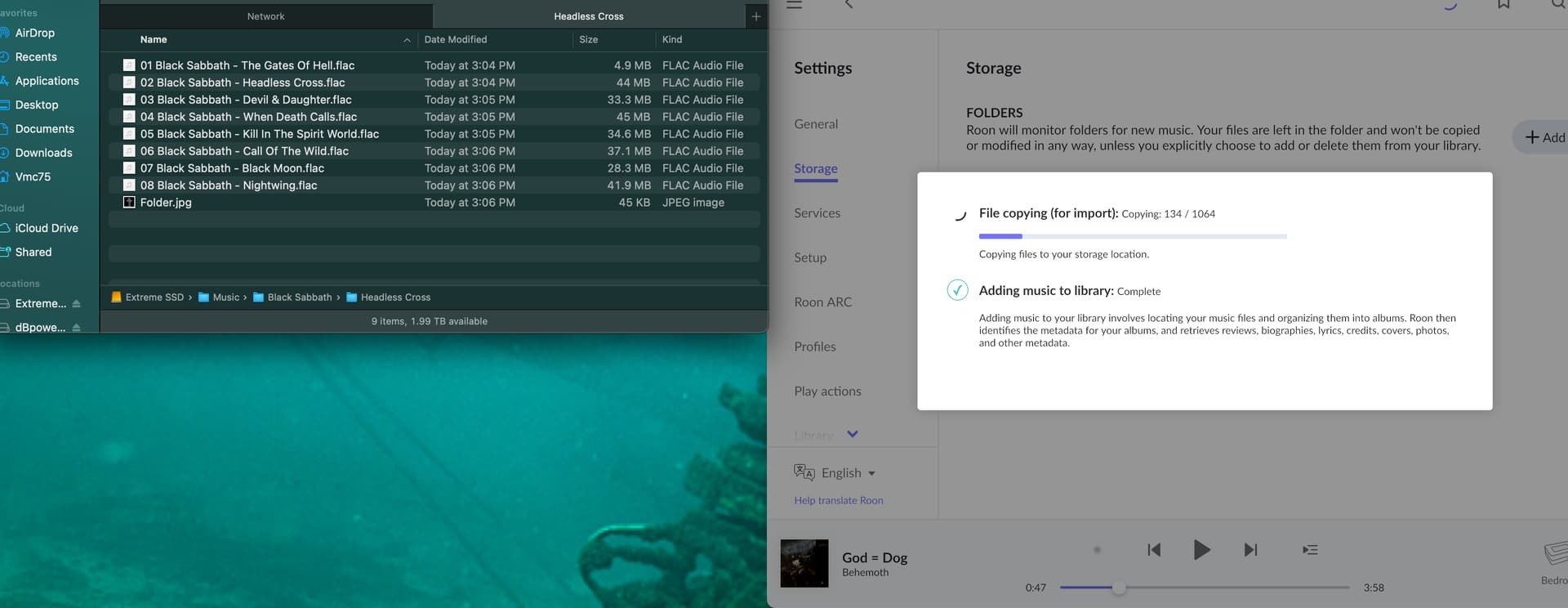Skip to the next track
1568x608 pixels.
point(1250,550)
